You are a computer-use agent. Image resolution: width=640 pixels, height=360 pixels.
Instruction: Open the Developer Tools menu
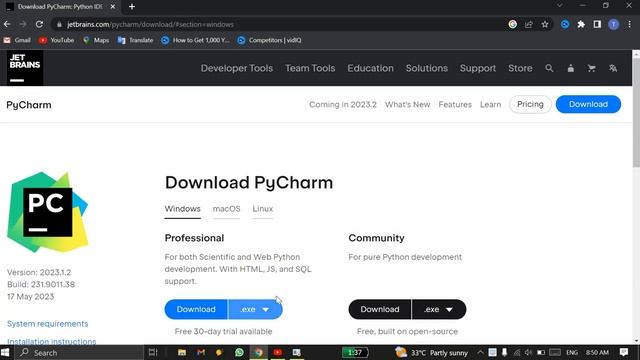coord(237,68)
